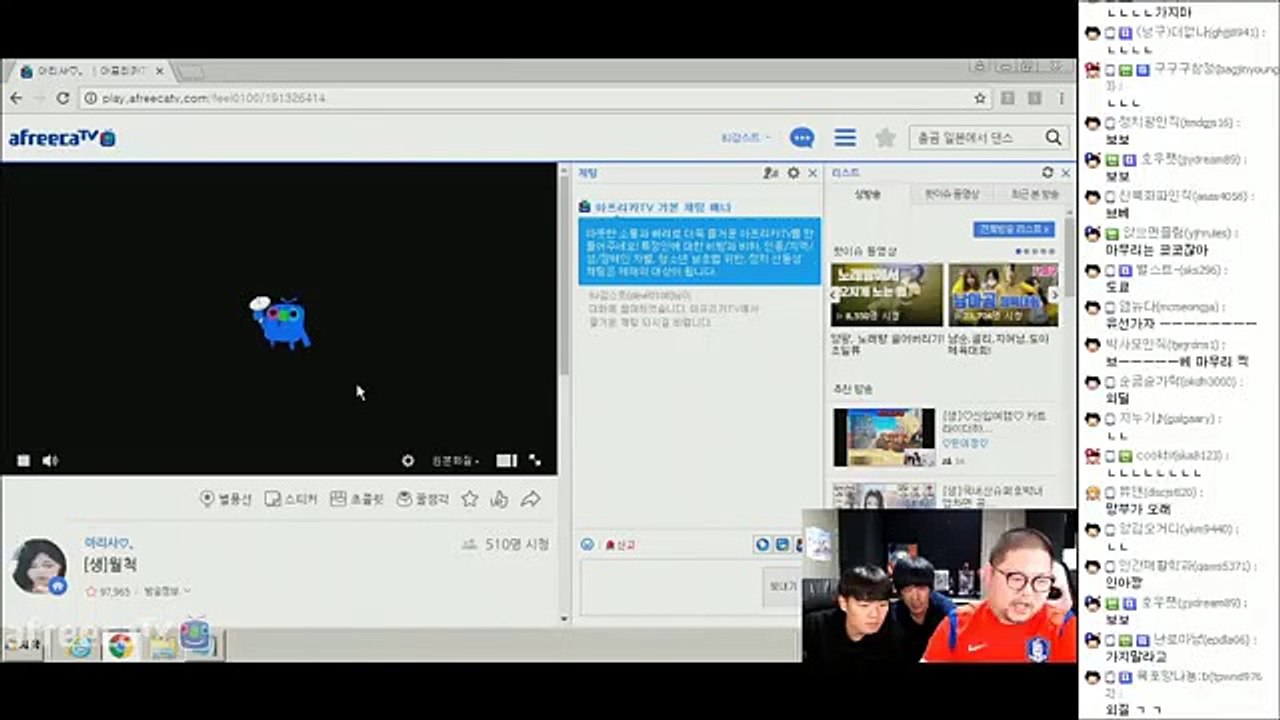
Task: Go back with browser back arrow
Action: (16, 98)
